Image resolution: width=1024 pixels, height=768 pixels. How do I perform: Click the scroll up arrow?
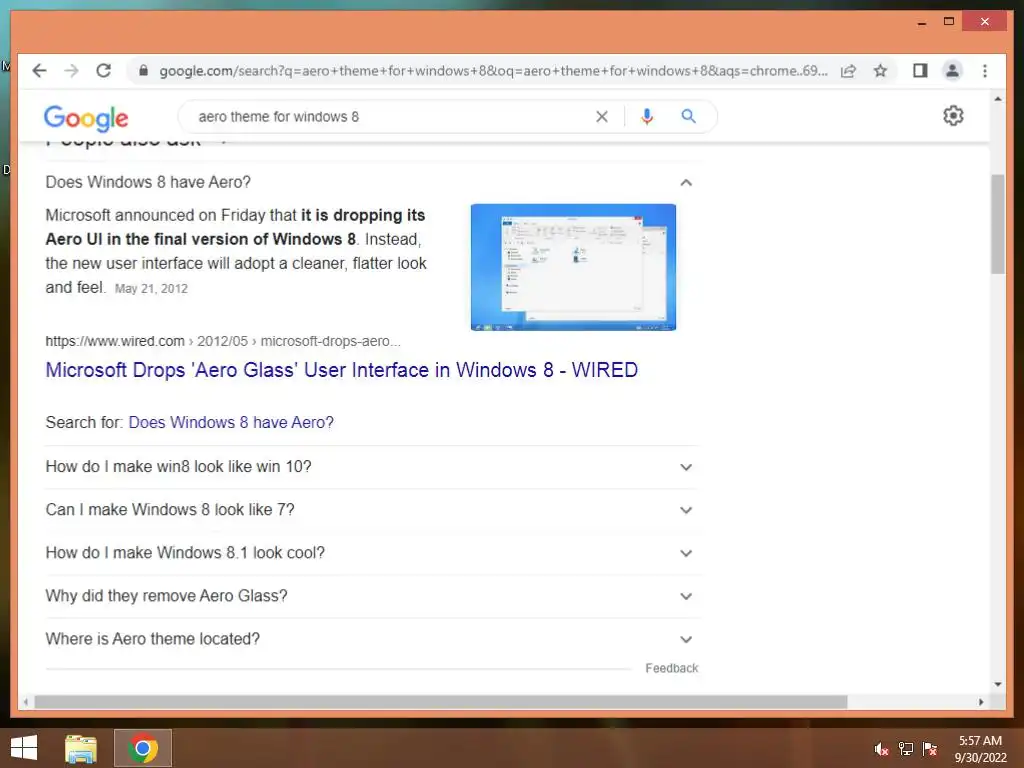[997, 99]
